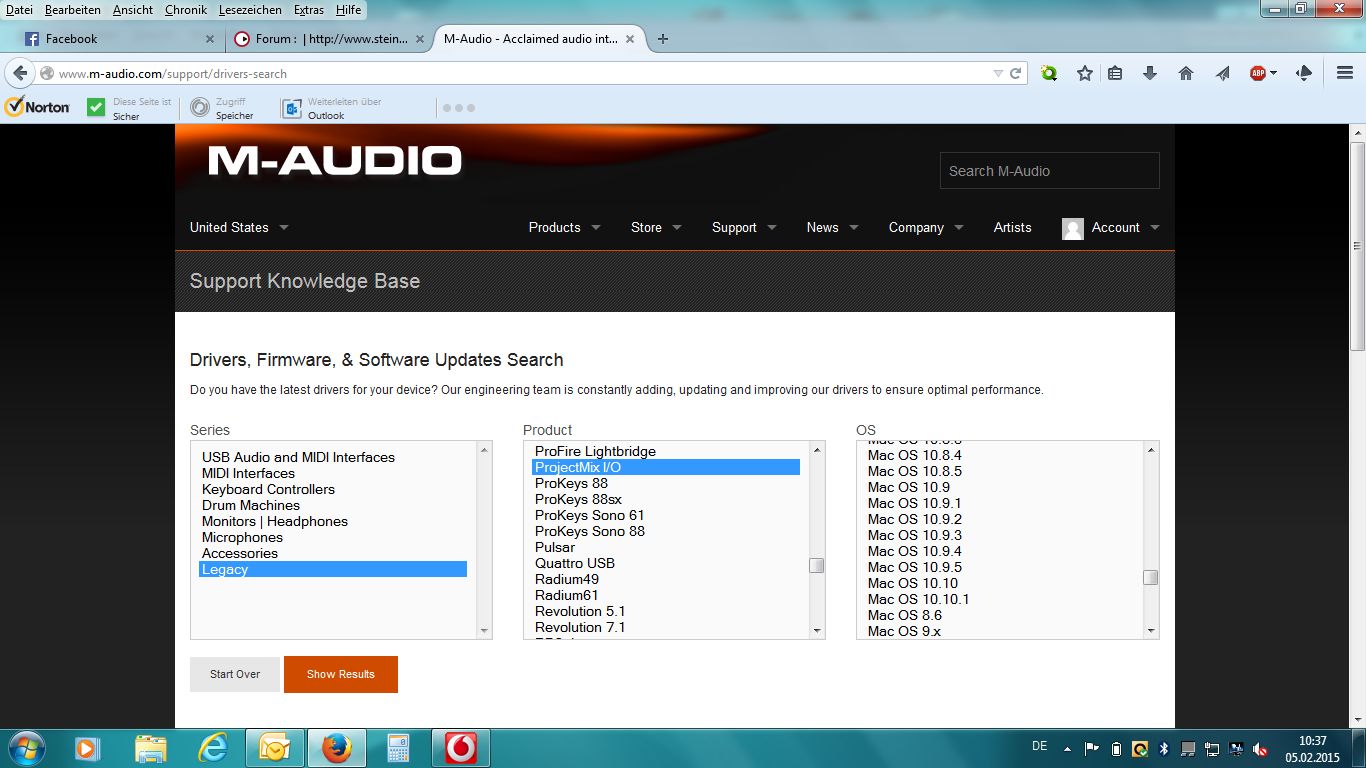The image size is (1366, 768).
Task: Click the Norton logo in the toolbar
Action: [x=37, y=107]
